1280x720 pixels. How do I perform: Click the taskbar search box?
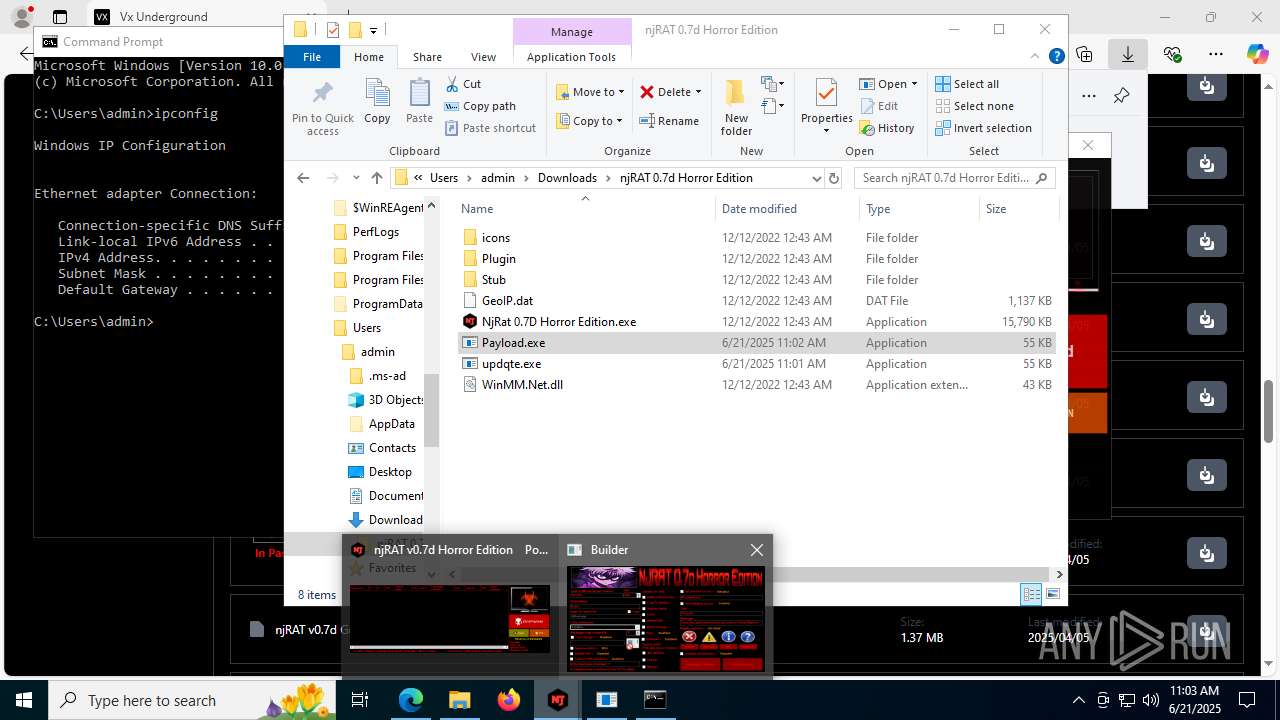pos(190,700)
